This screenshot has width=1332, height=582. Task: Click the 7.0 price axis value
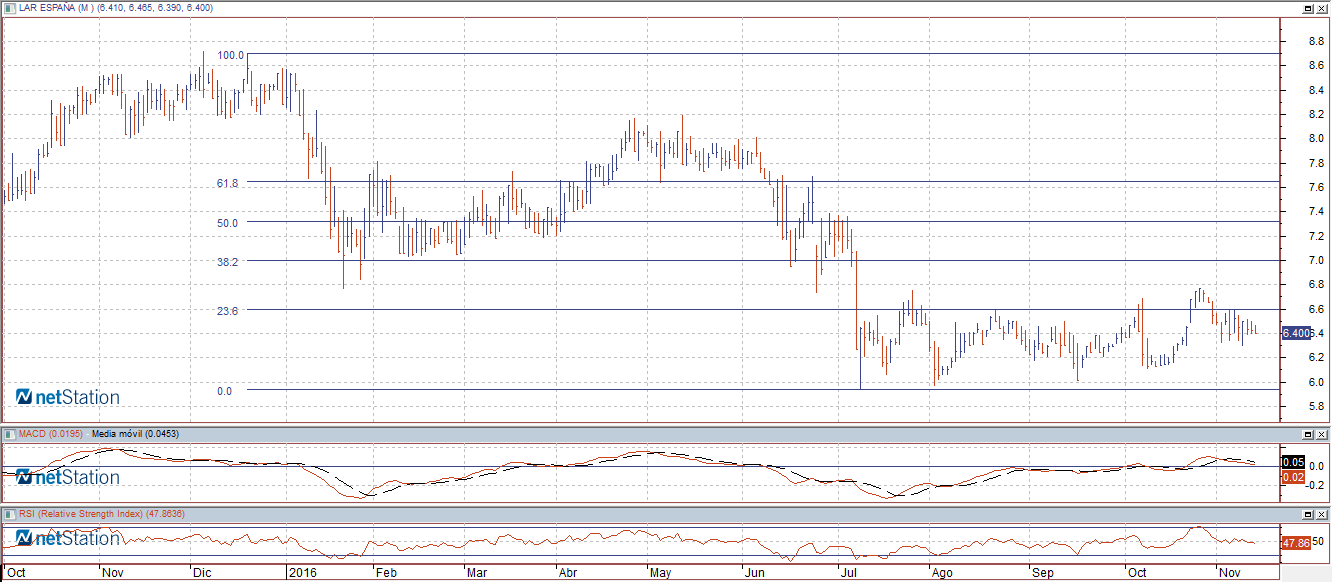tap(1317, 260)
